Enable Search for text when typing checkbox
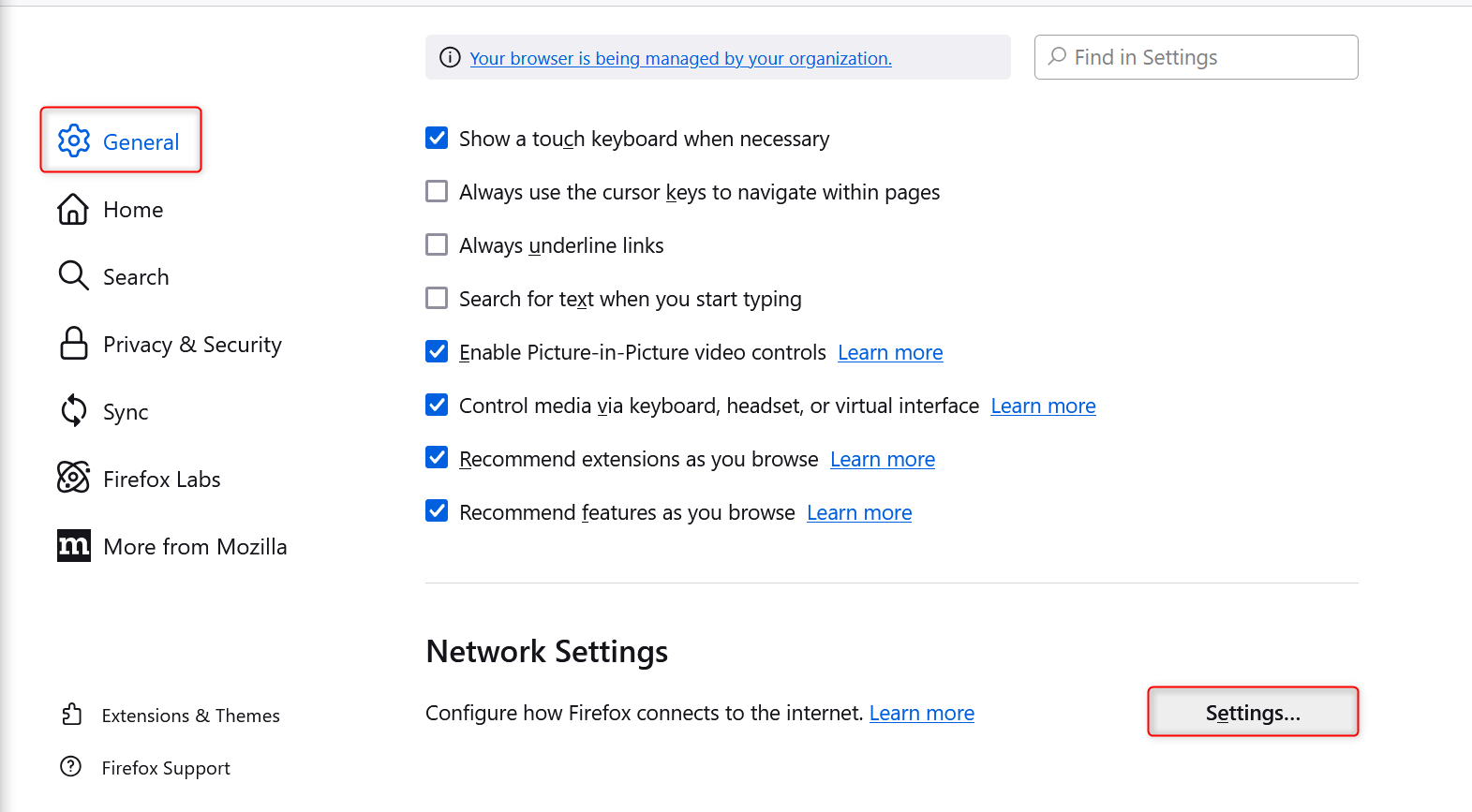Image resolution: width=1472 pixels, height=812 pixels. (437, 299)
